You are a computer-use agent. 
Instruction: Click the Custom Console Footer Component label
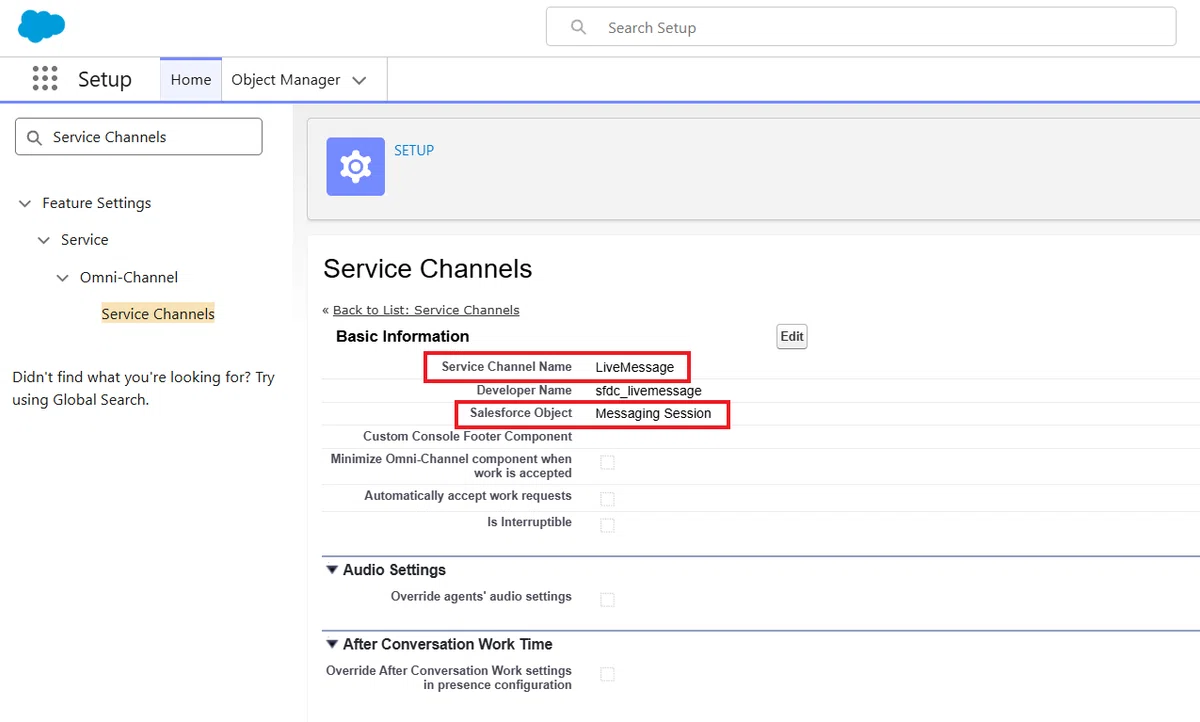pos(468,436)
